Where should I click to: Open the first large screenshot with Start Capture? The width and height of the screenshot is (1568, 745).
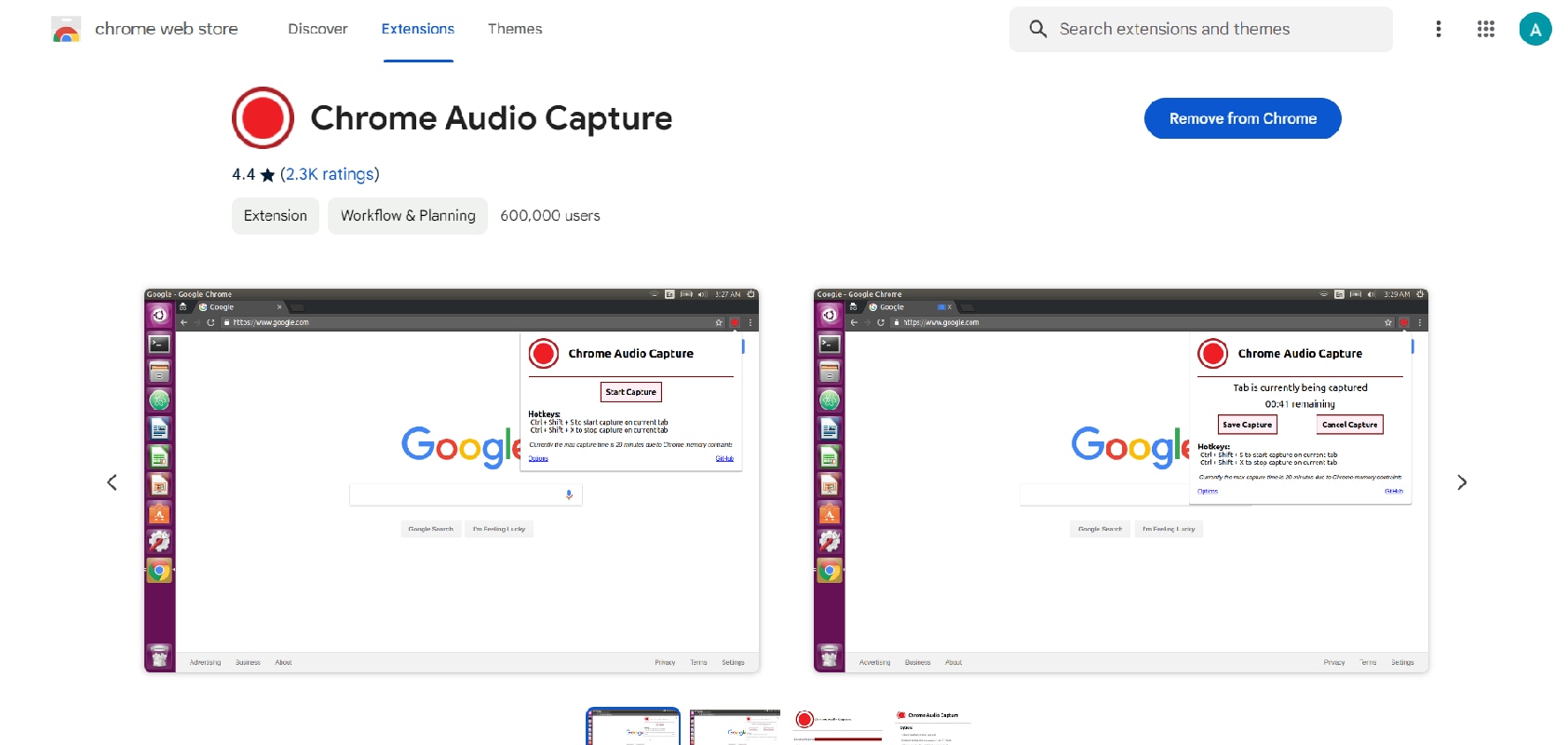[x=452, y=481]
